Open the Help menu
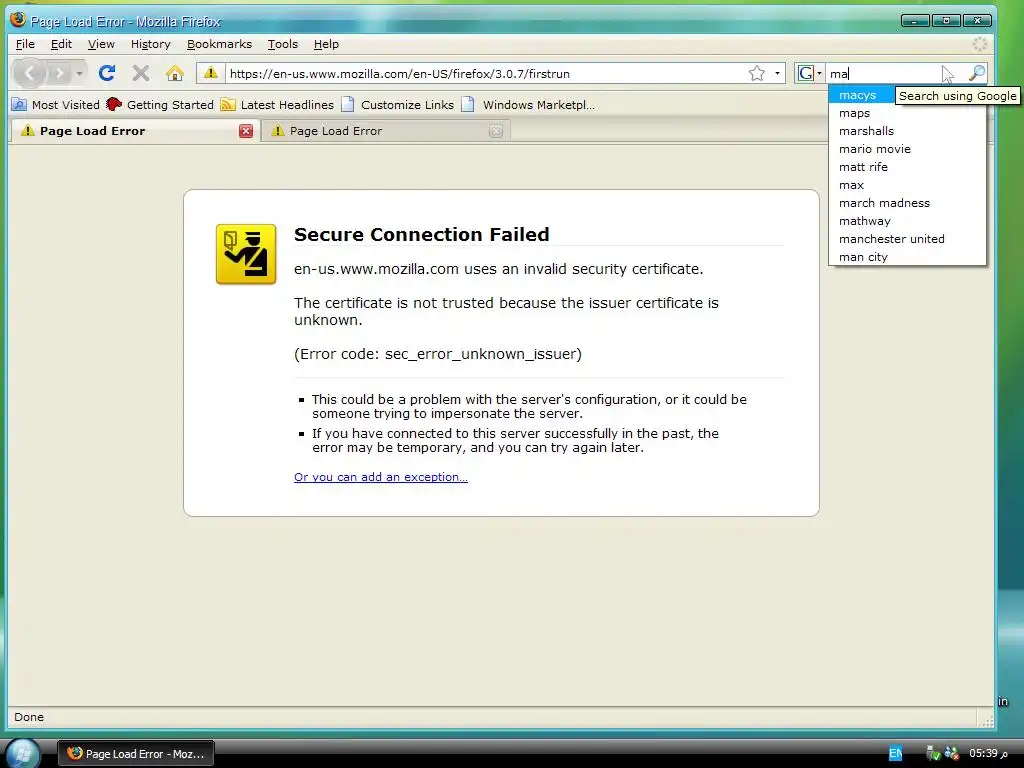 tap(326, 44)
